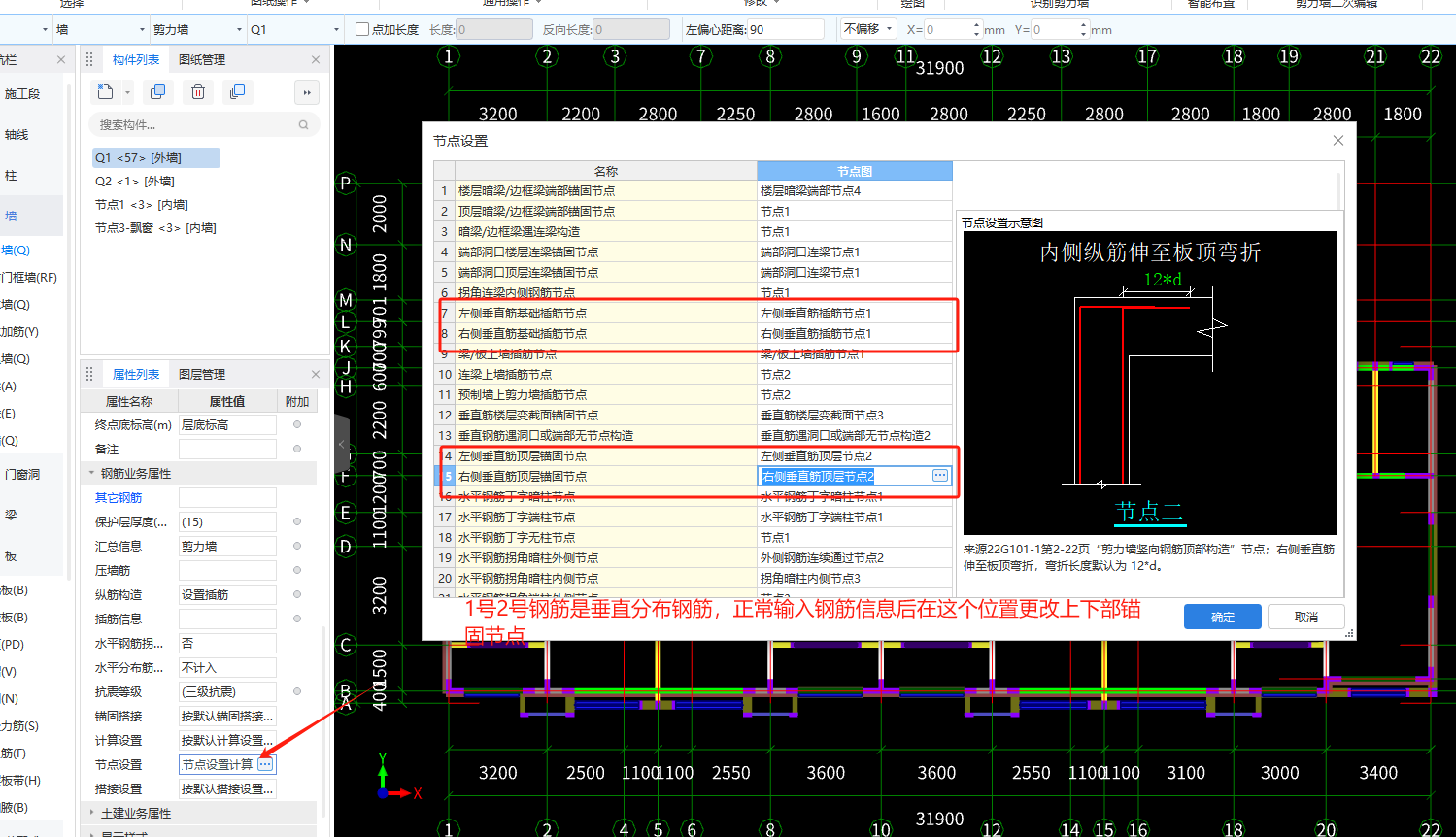Screen dimensions: 1456x837
Task: Click the inter-layer copy component icon
Action: point(237,92)
